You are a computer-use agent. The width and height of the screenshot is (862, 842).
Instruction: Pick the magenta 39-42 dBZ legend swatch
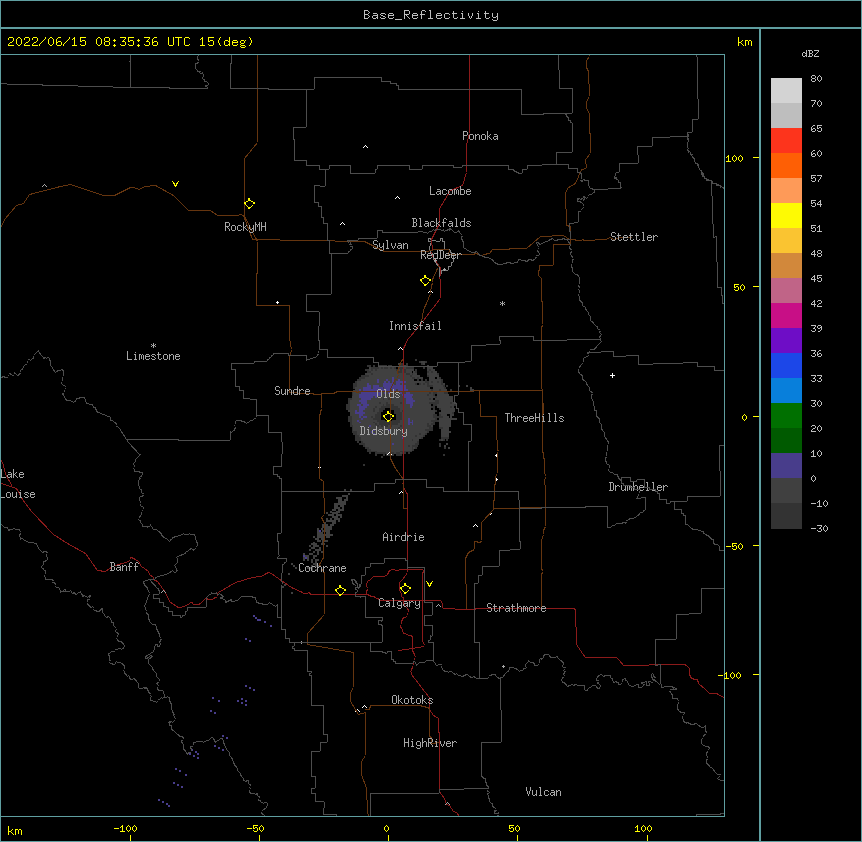[x=786, y=315]
